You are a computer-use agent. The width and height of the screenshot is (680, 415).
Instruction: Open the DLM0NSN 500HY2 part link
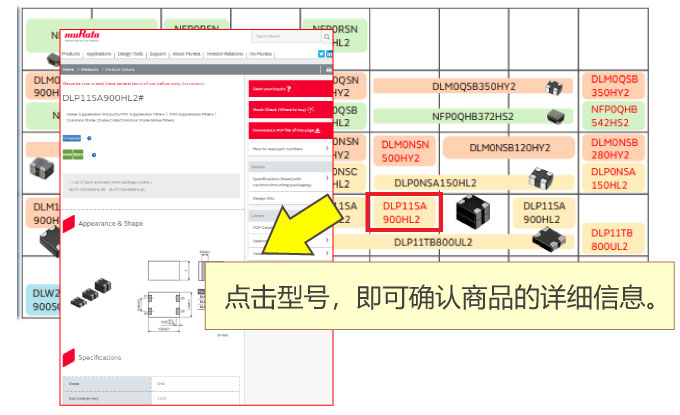(402, 151)
